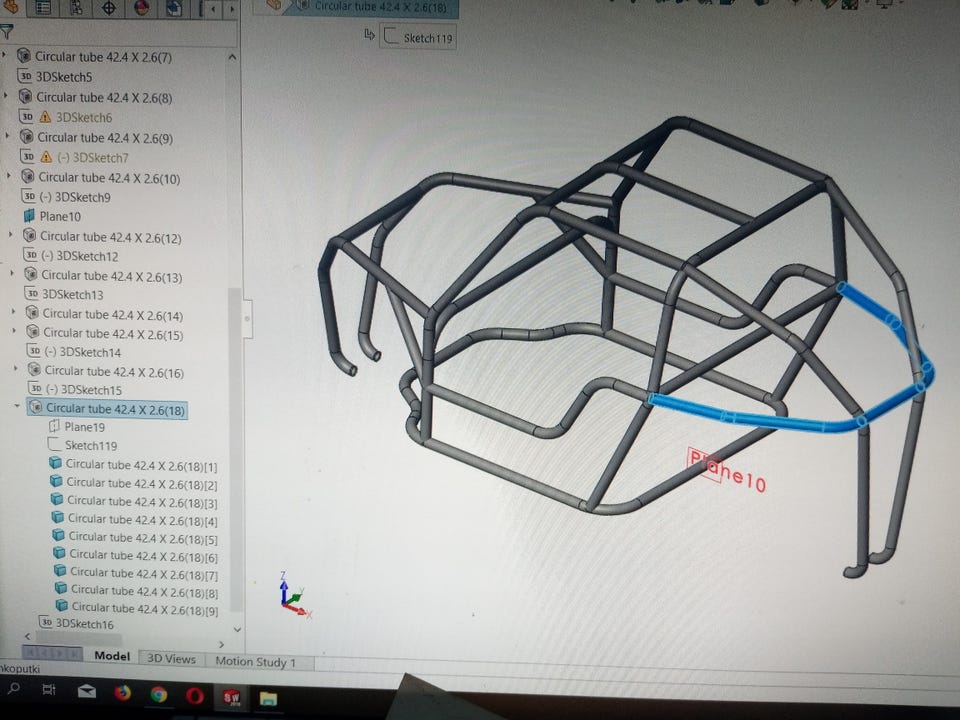
Task: Select Circular tube 42.4 X 2.6(10) feature
Action: (x=109, y=178)
